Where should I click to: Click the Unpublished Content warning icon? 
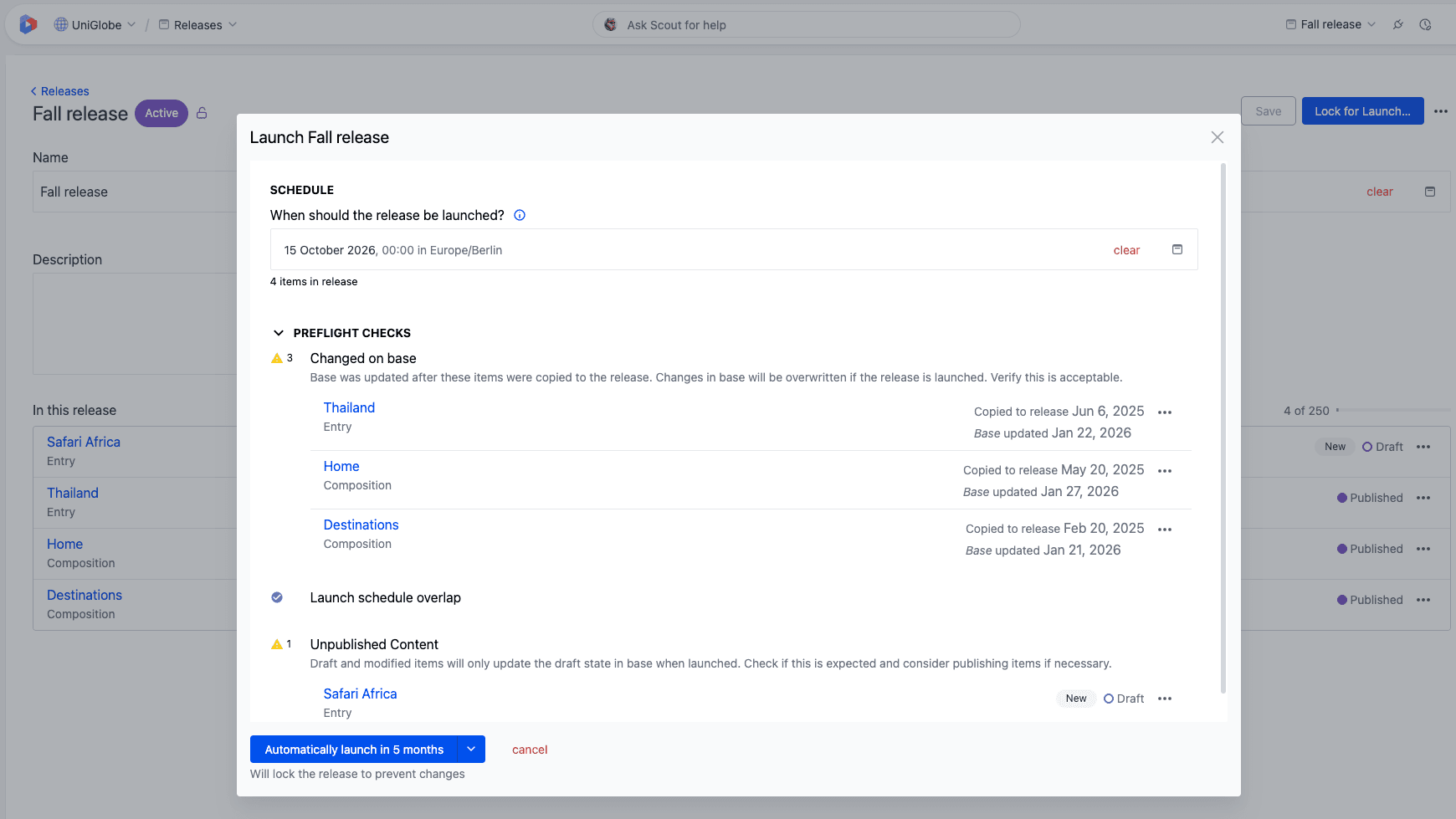click(x=277, y=644)
